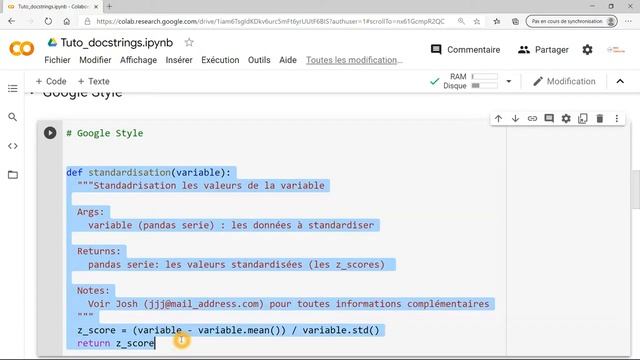Click the Partager button

[543, 50]
